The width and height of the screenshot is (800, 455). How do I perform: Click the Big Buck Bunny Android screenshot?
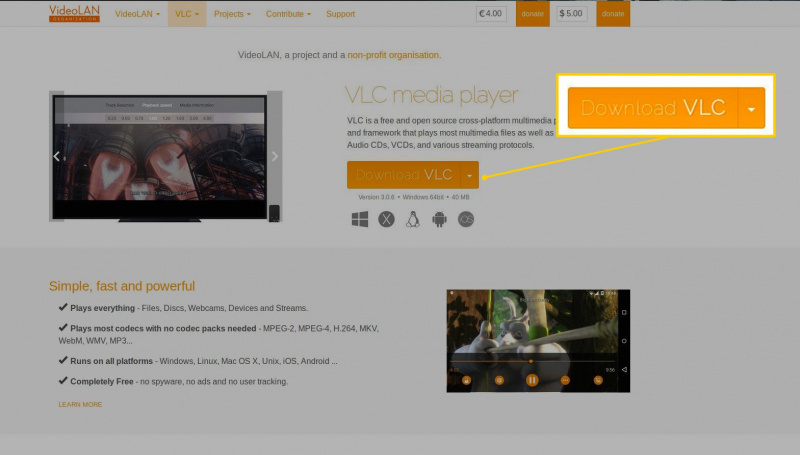click(x=538, y=341)
